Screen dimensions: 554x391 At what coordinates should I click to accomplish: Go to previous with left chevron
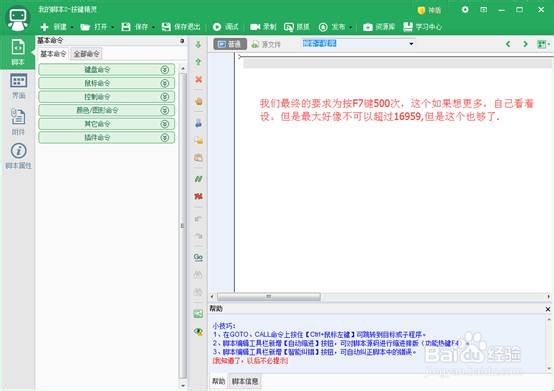[508, 44]
